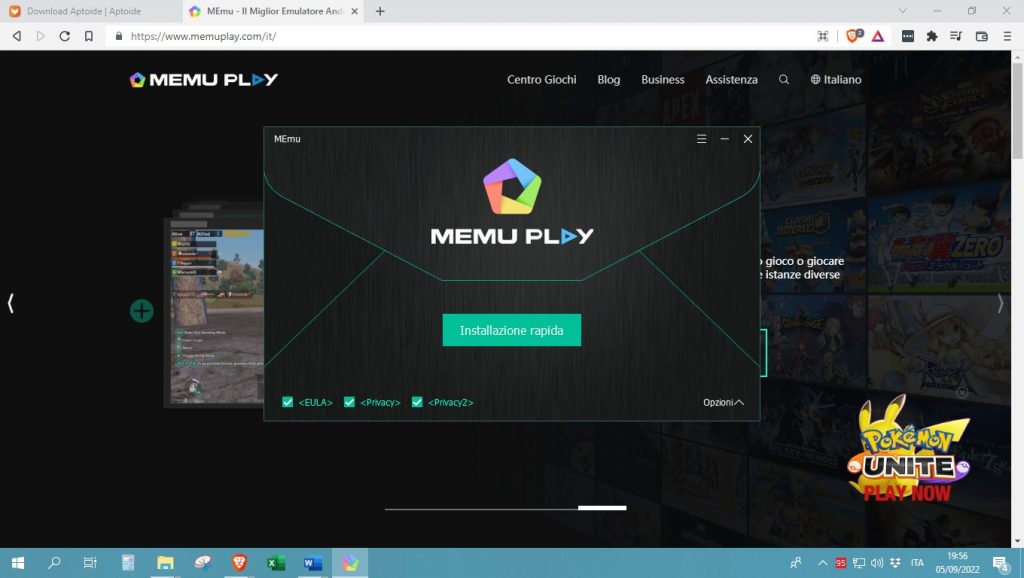Viewport: 1024px width, 578px height.
Task: Expand the browser tab search chevron
Action: [903, 11]
